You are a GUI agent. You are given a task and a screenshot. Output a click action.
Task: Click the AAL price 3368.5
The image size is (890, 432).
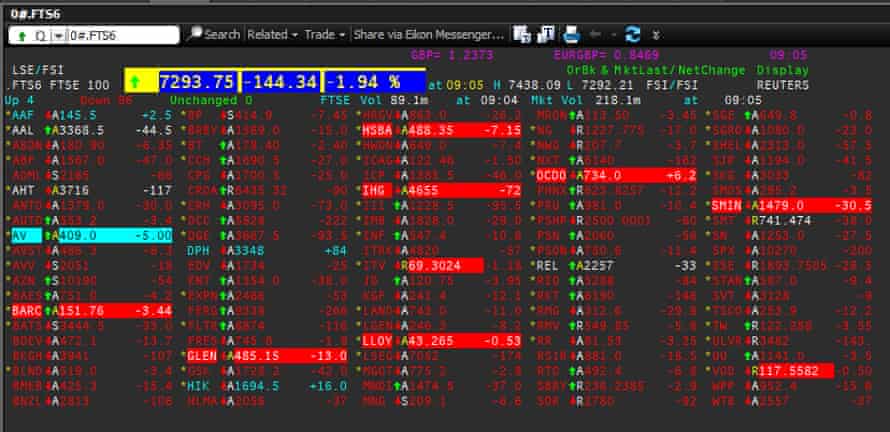coord(82,130)
